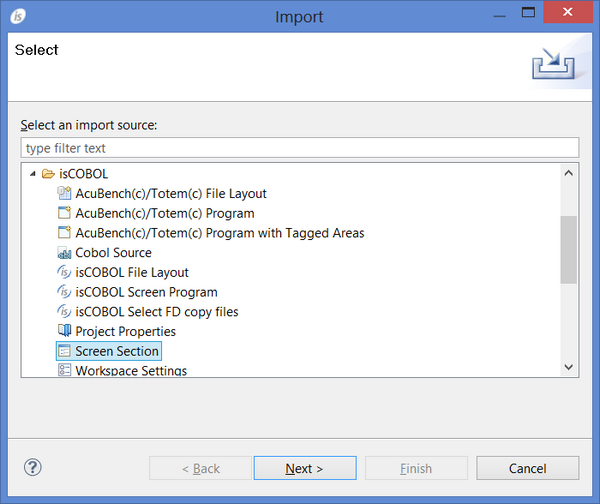600x504 pixels.
Task: Click the AcuBench/Totem Program icon
Action: (x=65, y=213)
